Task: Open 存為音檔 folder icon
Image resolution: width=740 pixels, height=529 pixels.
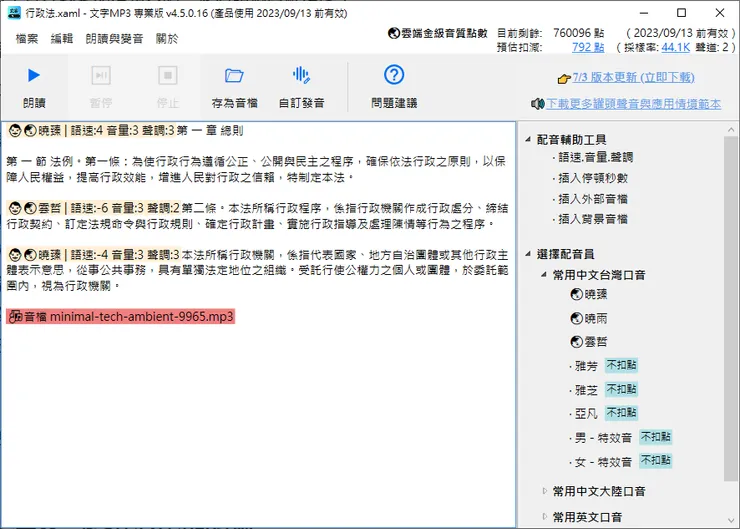Action: 234,76
